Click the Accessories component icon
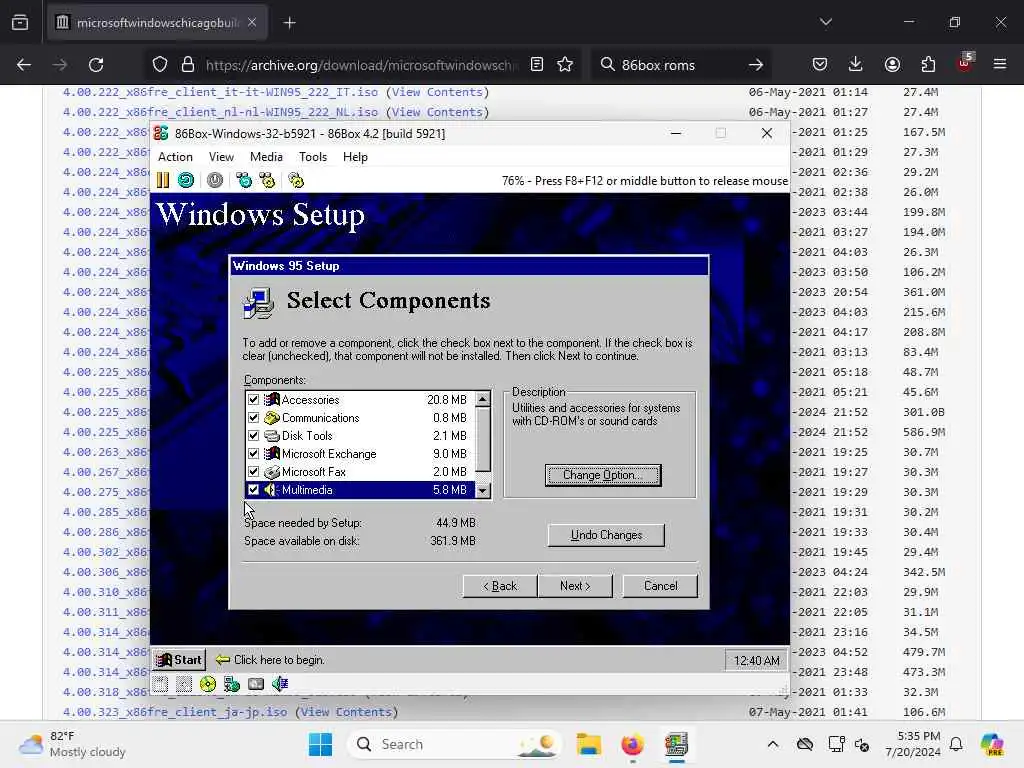This screenshot has width=1024, height=768. [x=272, y=400]
